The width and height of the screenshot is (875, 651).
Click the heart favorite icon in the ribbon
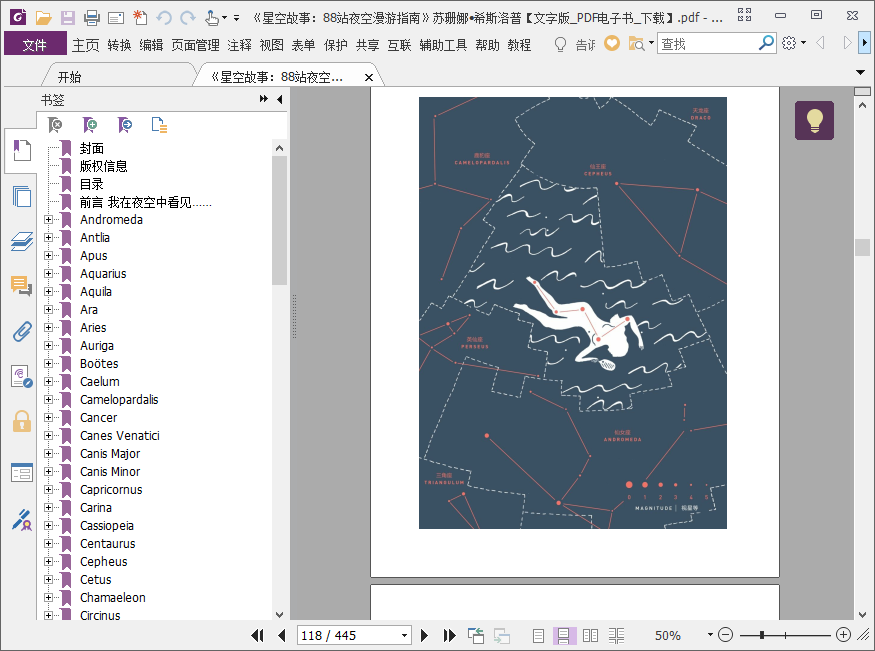pyautogui.click(x=612, y=43)
